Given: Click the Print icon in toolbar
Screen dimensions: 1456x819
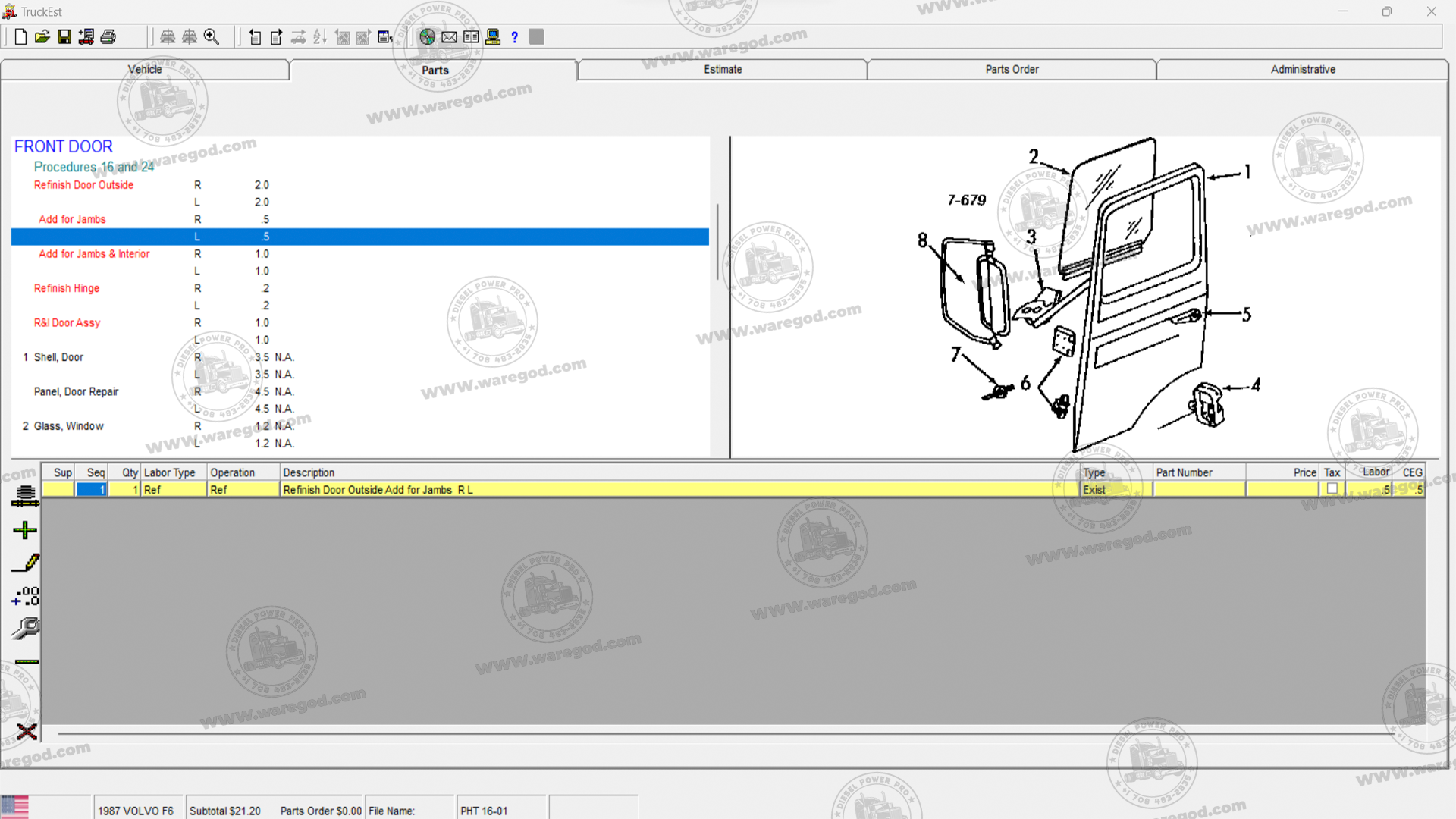Looking at the screenshot, I should pyautogui.click(x=108, y=37).
